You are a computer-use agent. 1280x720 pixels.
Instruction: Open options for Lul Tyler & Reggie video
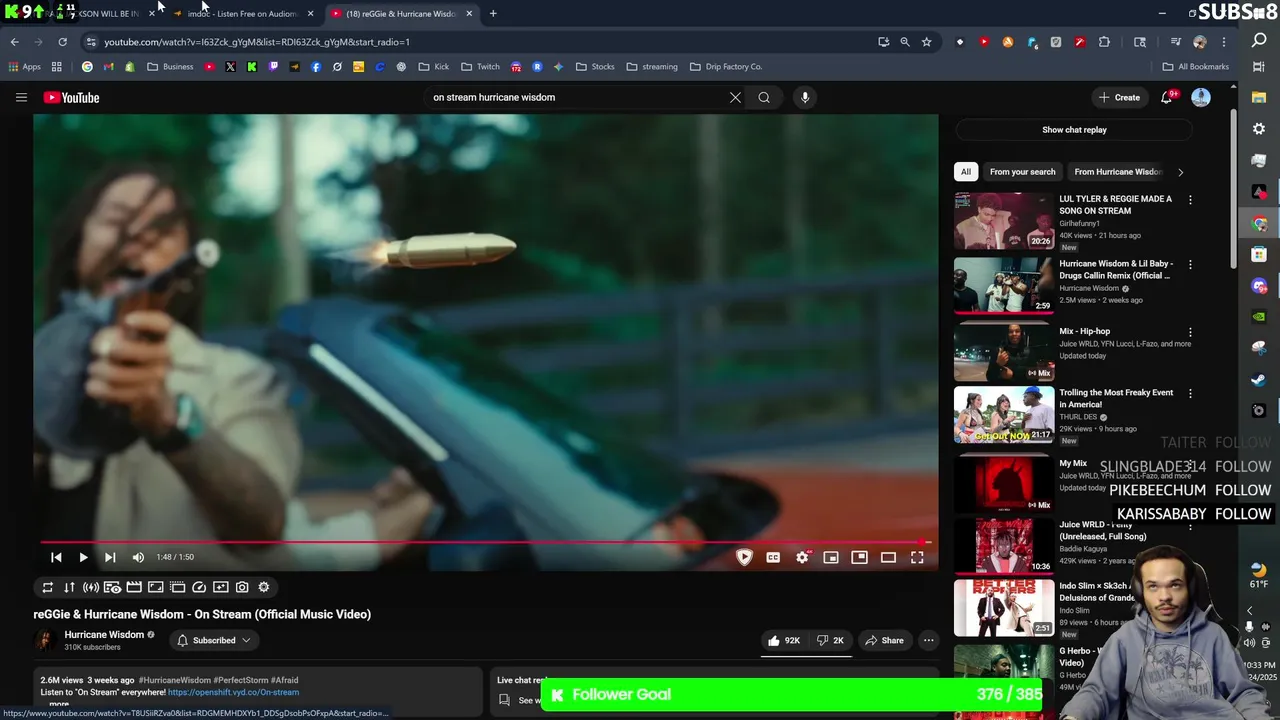coord(1190,200)
